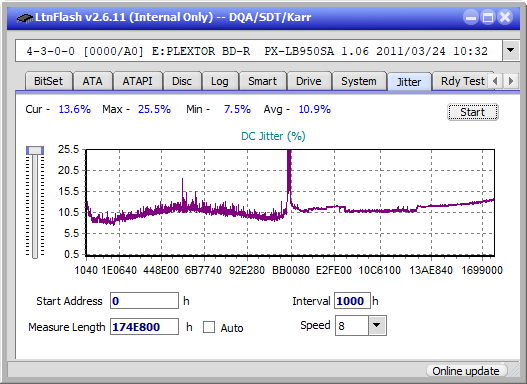Image resolution: width=527 pixels, height=384 pixels.
Task: Expand the Speed dropdown arrow
Action: tap(377, 326)
